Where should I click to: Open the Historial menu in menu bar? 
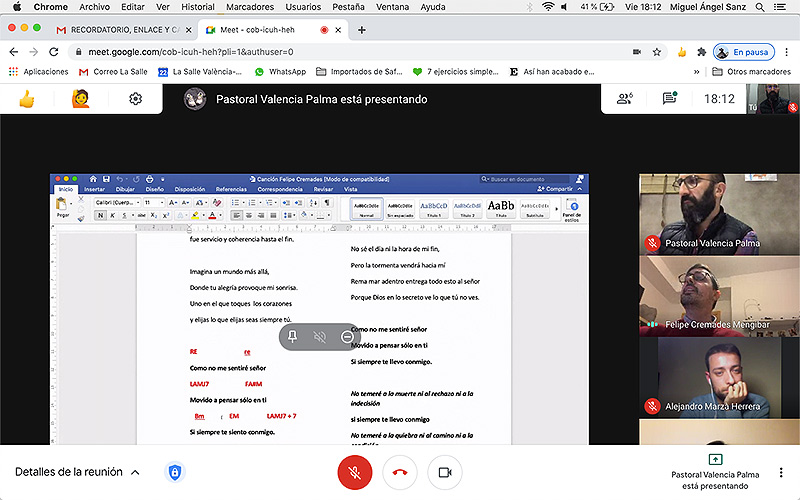pos(198,7)
